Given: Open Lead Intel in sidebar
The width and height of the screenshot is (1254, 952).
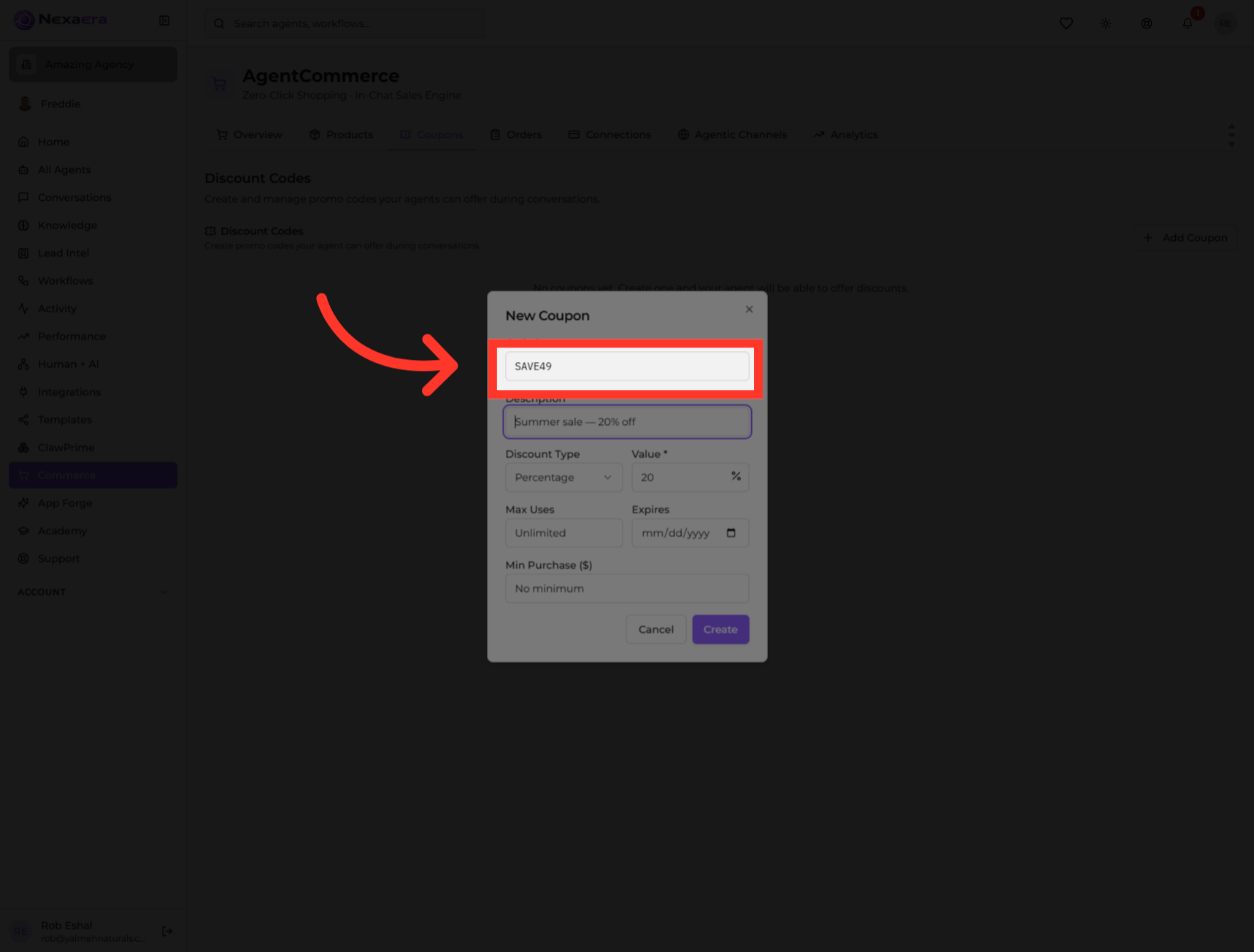Looking at the screenshot, I should click(x=93, y=253).
